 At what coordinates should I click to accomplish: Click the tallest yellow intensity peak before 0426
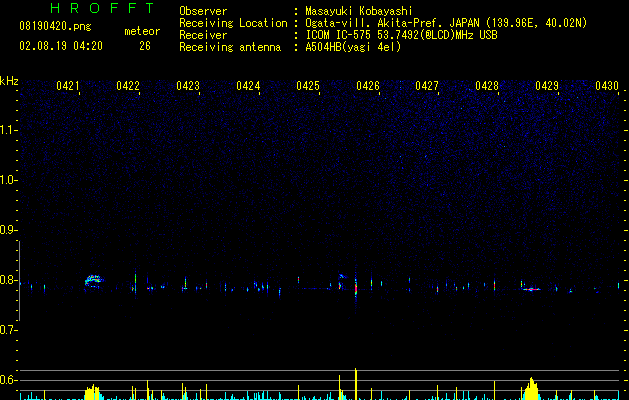click(x=355, y=384)
